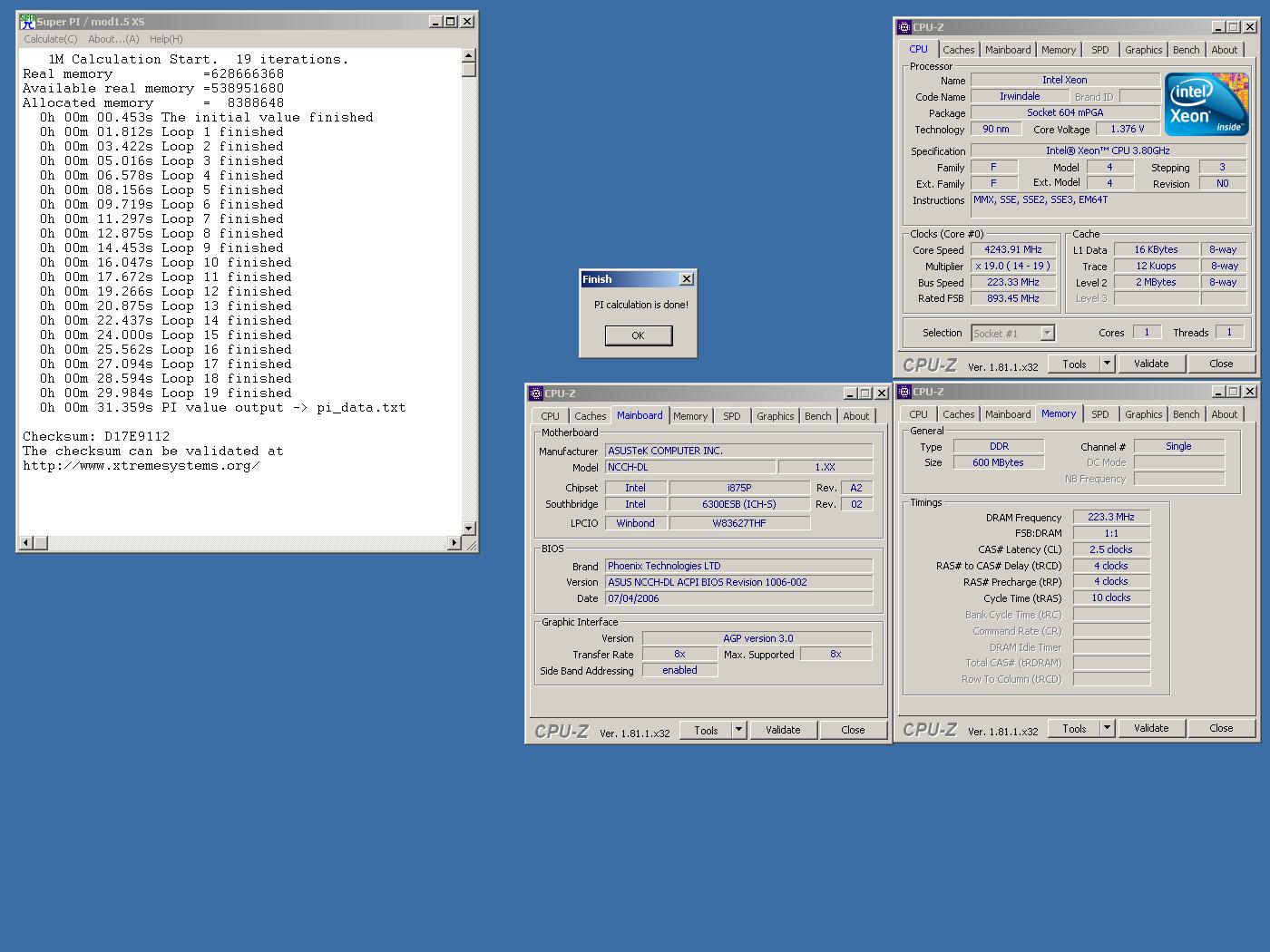Open About tab in Mainboard CPU-Z window
Image resolution: width=1270 pixels, height=952 pixels.
coord(856,416)
